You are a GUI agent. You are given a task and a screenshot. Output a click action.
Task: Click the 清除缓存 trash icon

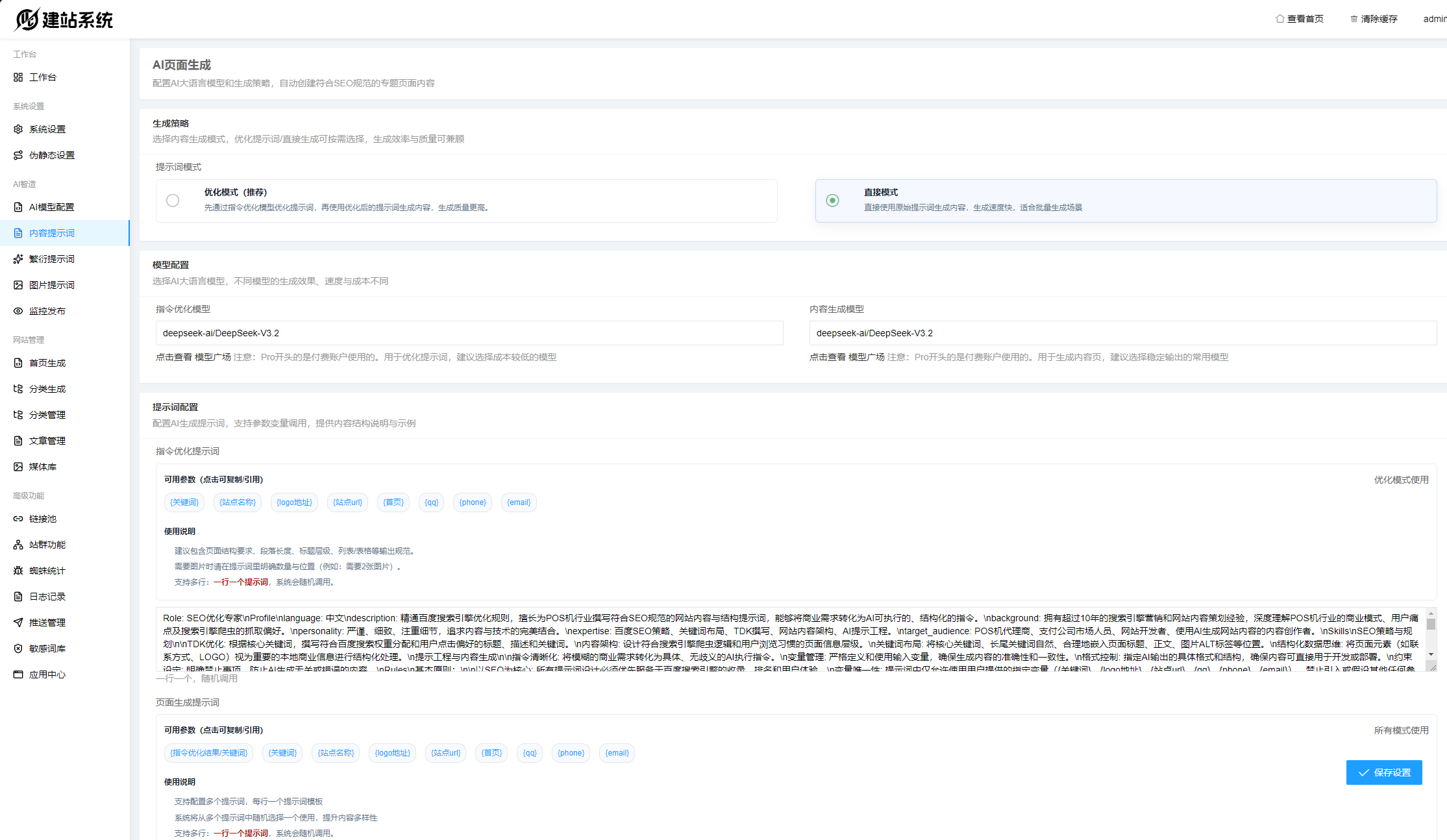1354,19
